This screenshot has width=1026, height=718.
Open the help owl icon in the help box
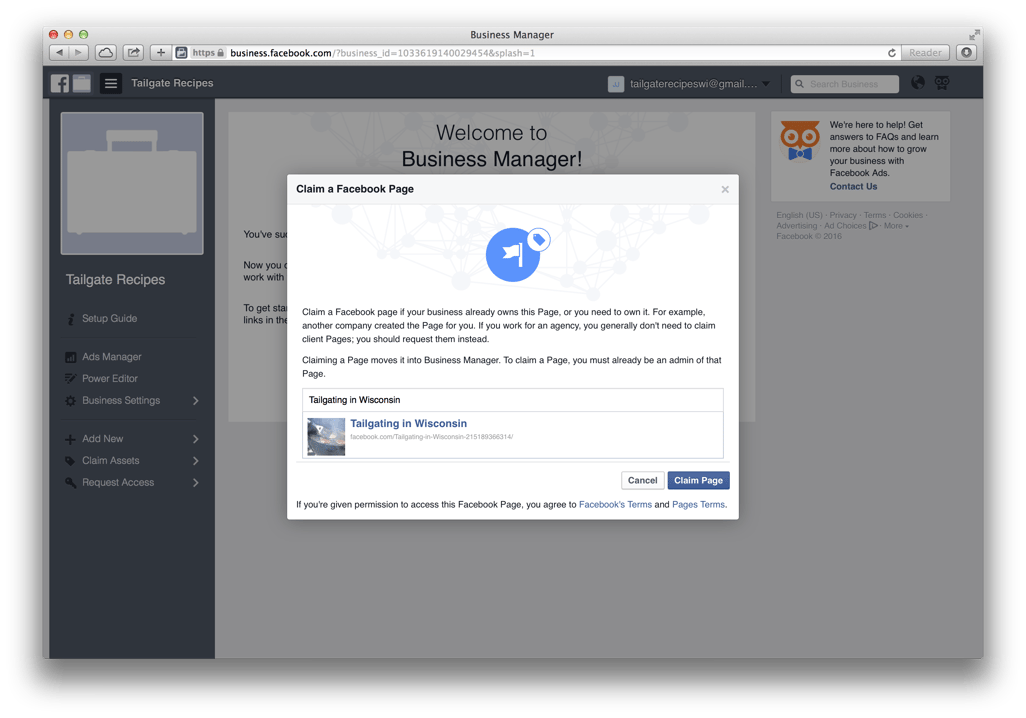(x=799, y=140)
